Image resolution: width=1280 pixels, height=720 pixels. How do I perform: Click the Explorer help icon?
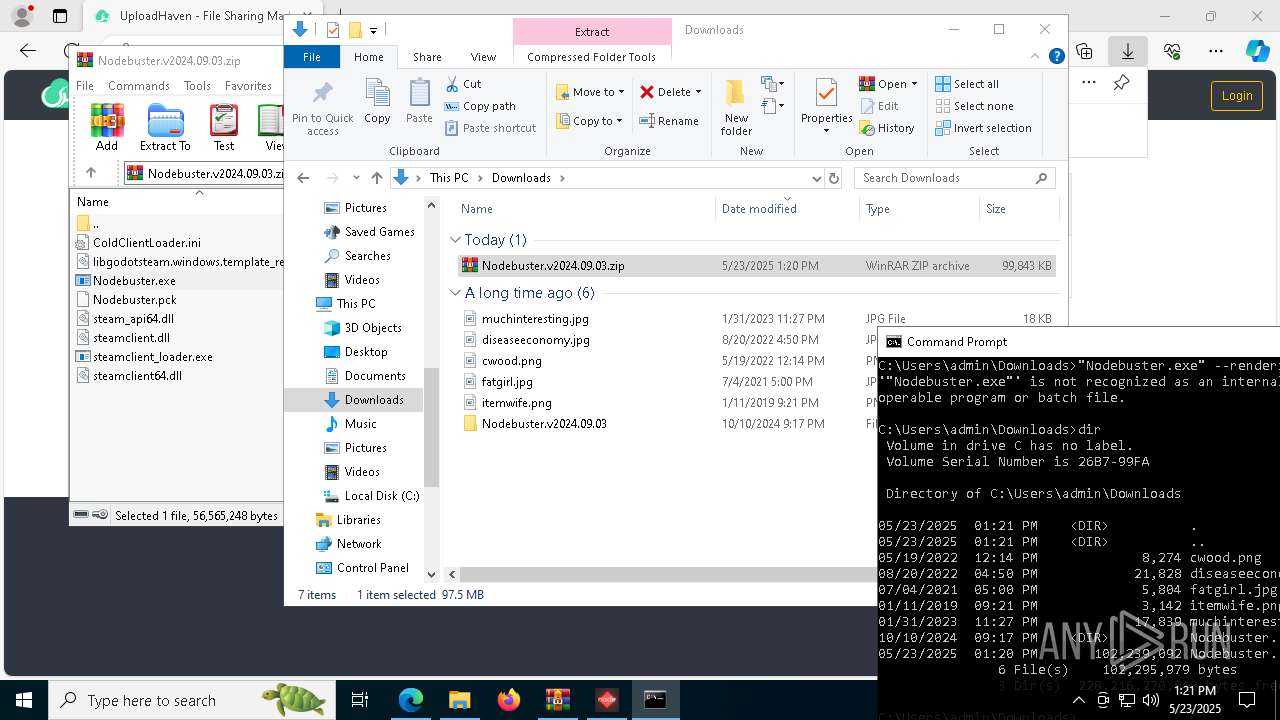pos(1056,57)
